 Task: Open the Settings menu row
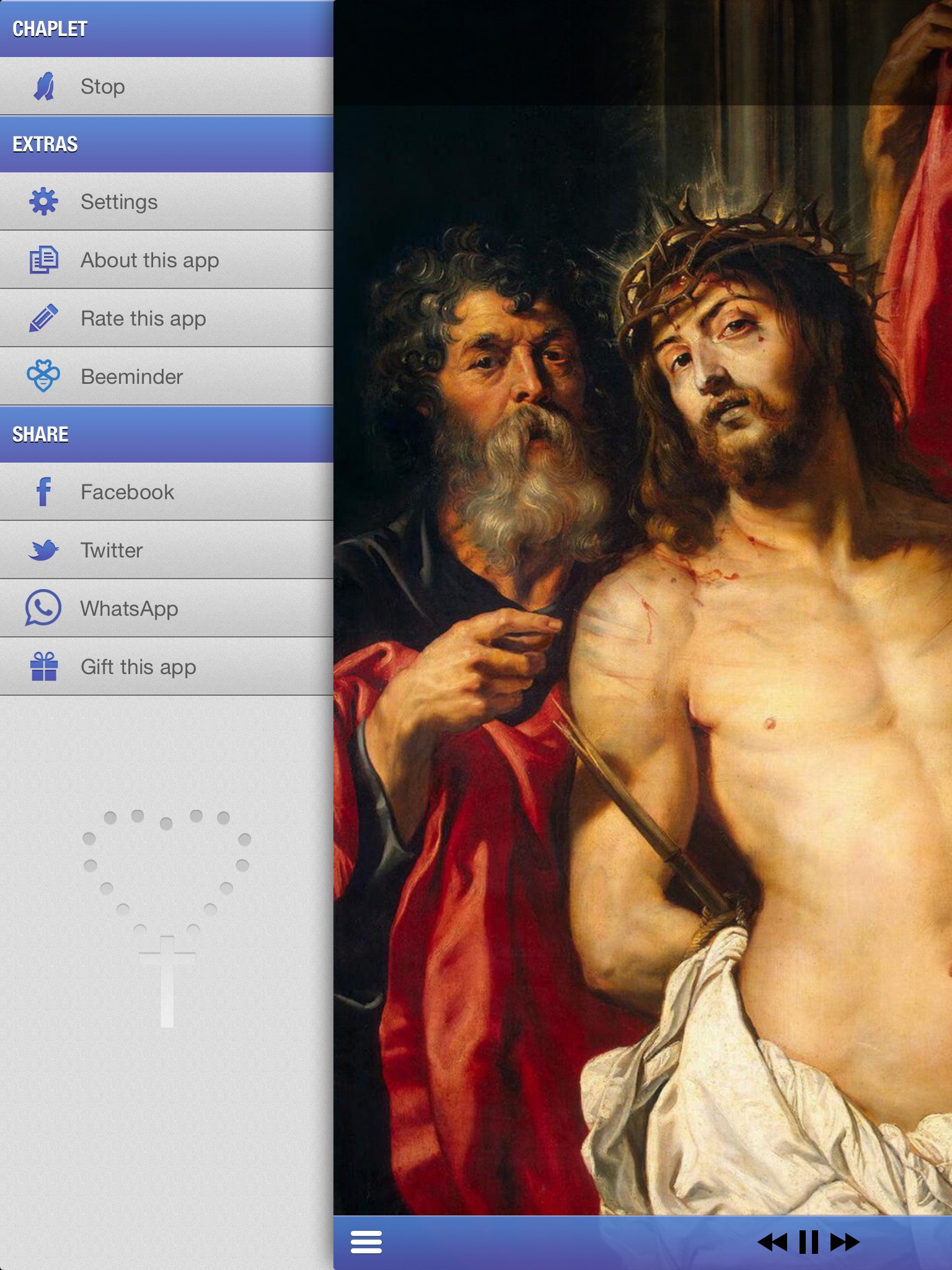(x=167, y=202)
